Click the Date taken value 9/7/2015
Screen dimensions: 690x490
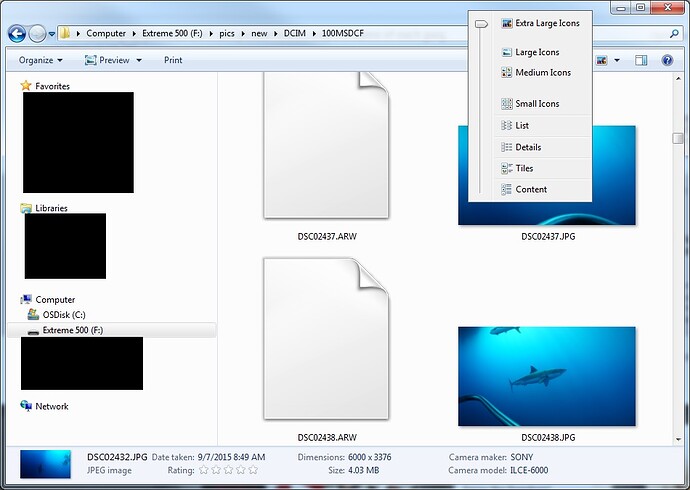click(231, 457)
